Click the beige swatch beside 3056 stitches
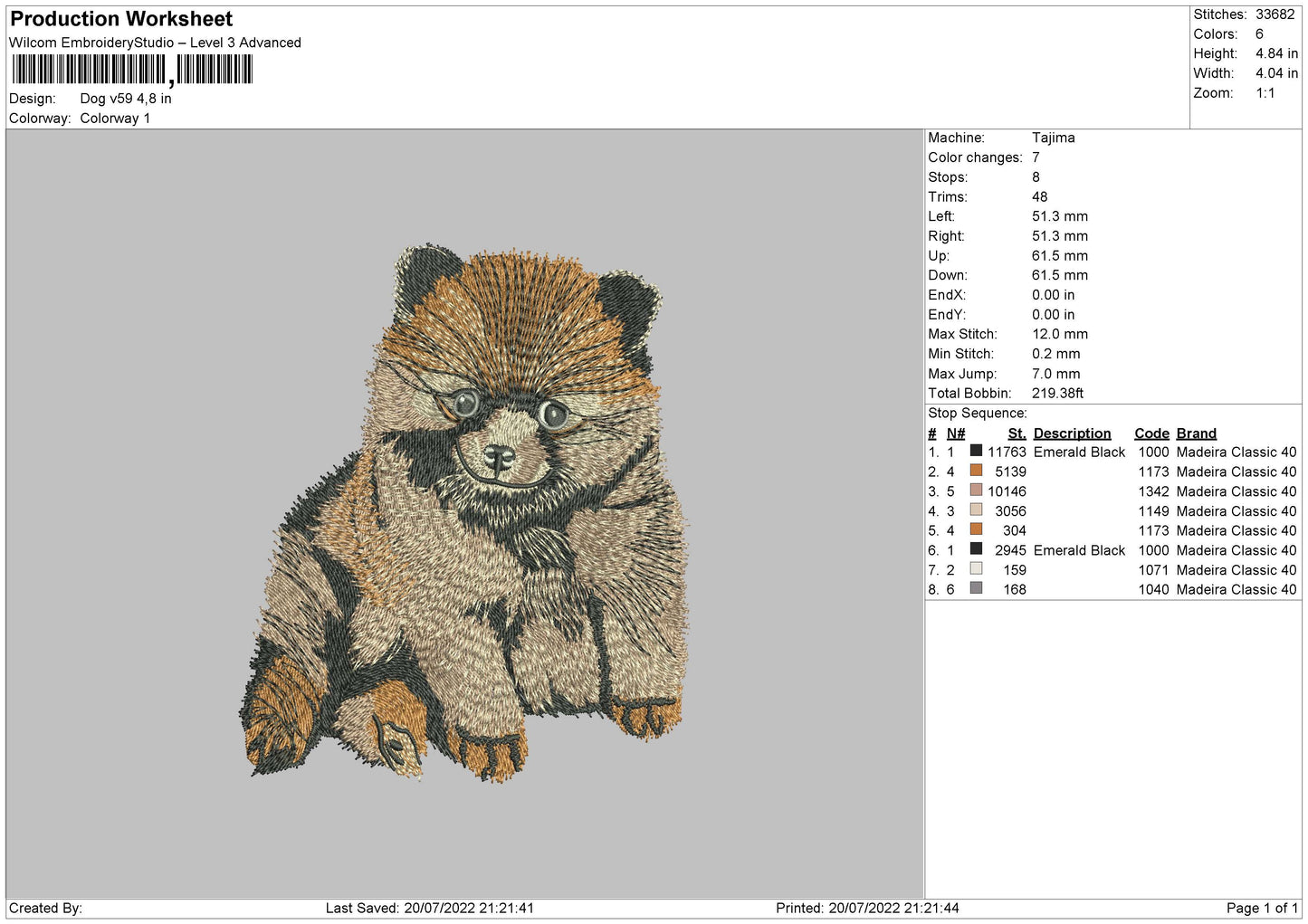The image size is (1308, 924). tap(976, 510)
